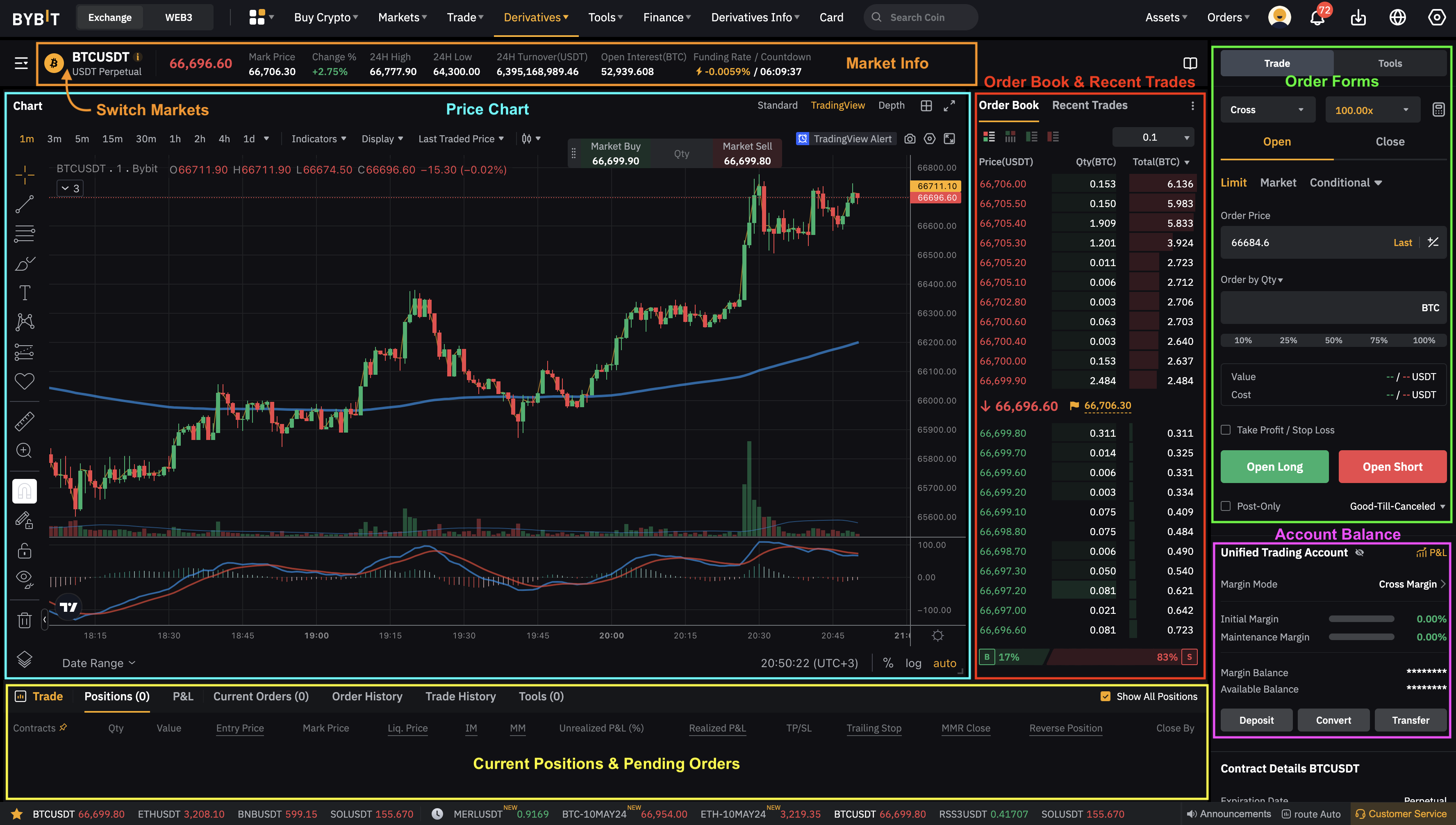Hide balance using the eye toggle
The height and width of the screenshot is (825, 1456).
coord(1360,552)
